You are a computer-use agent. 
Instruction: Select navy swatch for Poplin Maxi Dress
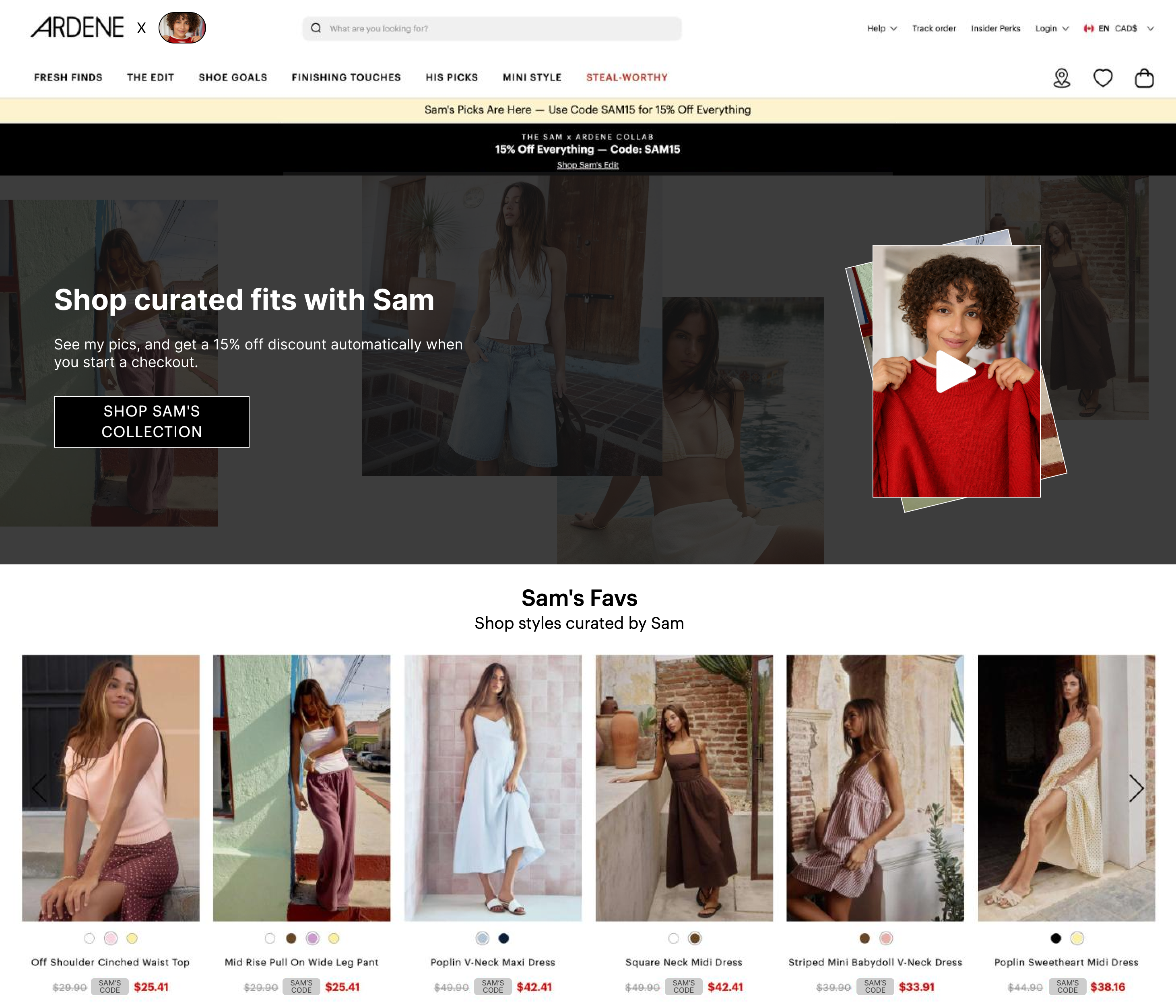pos(503,938)
